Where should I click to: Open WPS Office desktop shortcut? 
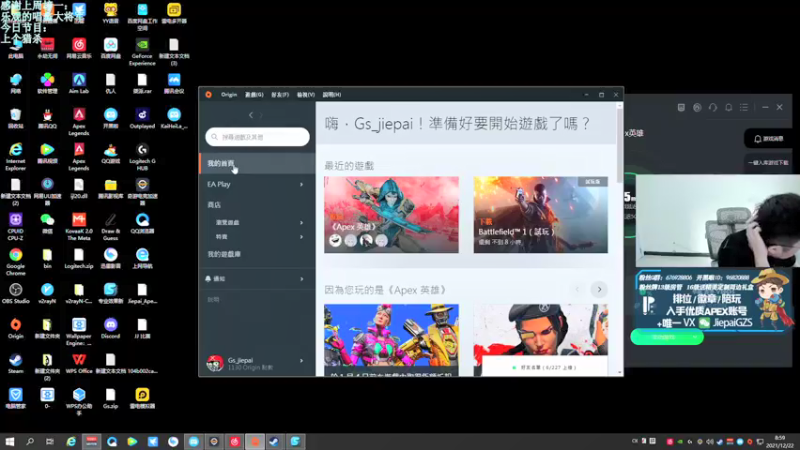pos(79,363)
